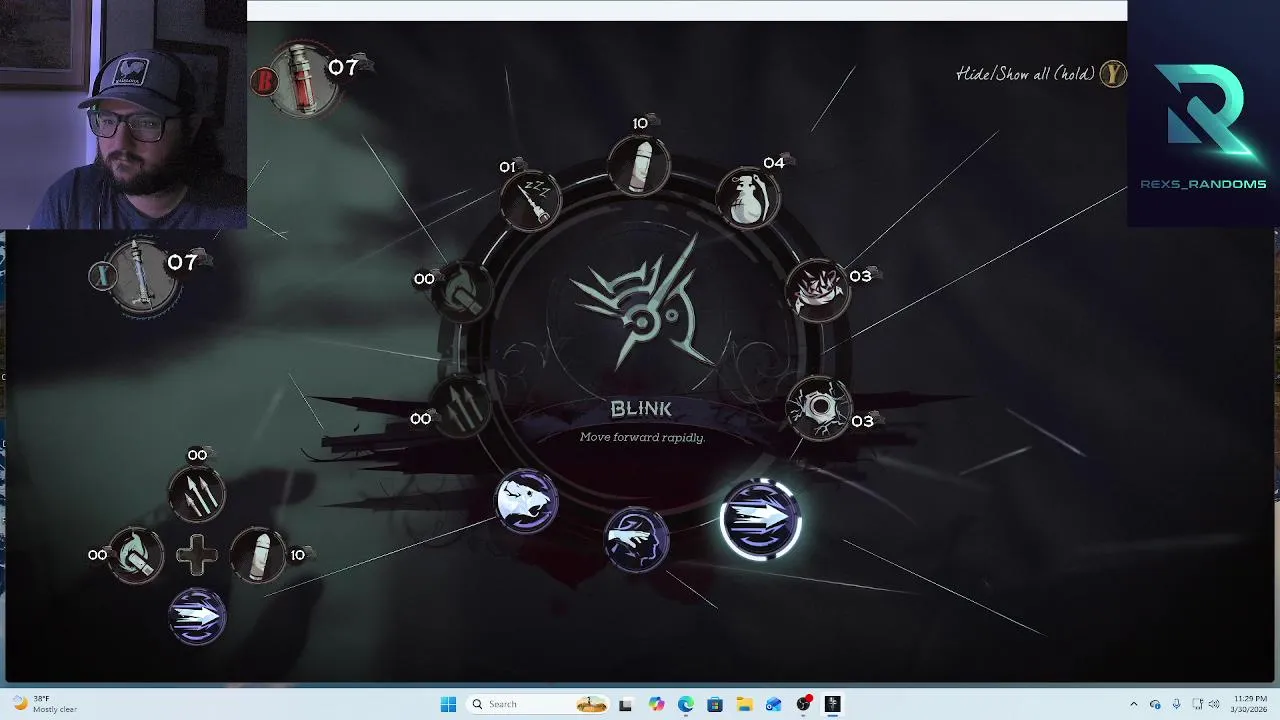The width and height of the screenshot is (1280, 720).
Task: Click the 03 count beside sticky grenade
Action: [x=860, y=276]
